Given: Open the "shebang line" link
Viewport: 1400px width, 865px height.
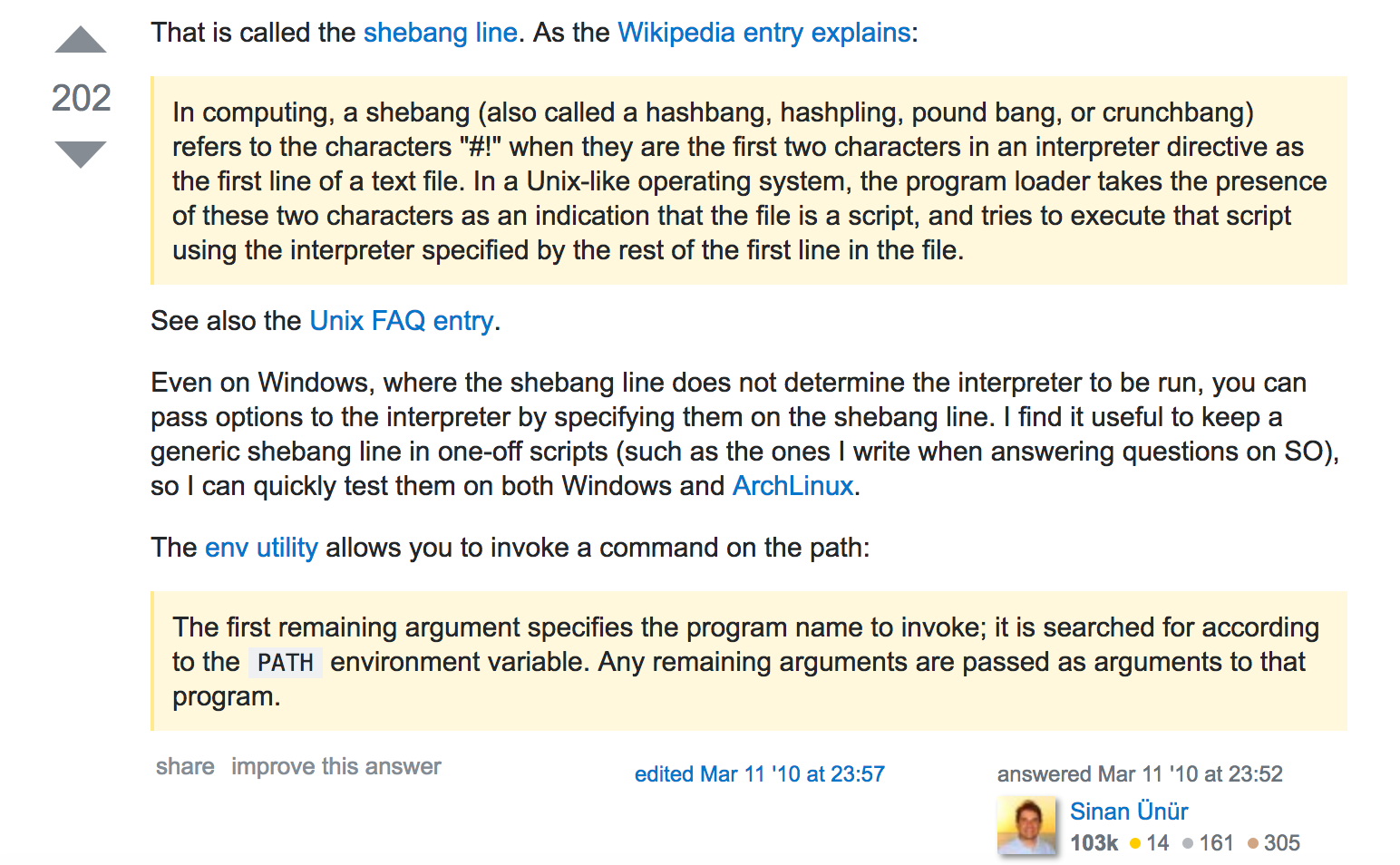Looking at the screenshot, I should (x=440, y=33).
